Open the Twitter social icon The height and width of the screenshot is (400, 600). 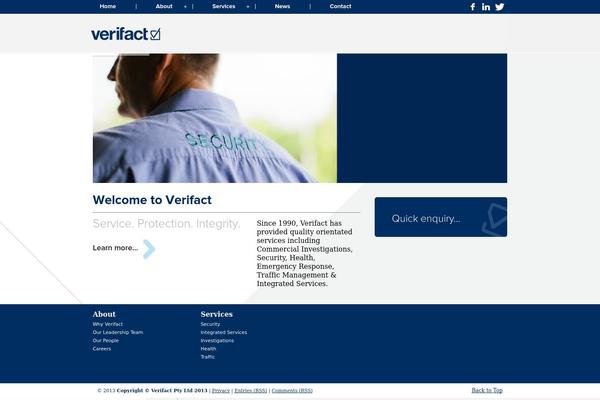click(500, 7)
